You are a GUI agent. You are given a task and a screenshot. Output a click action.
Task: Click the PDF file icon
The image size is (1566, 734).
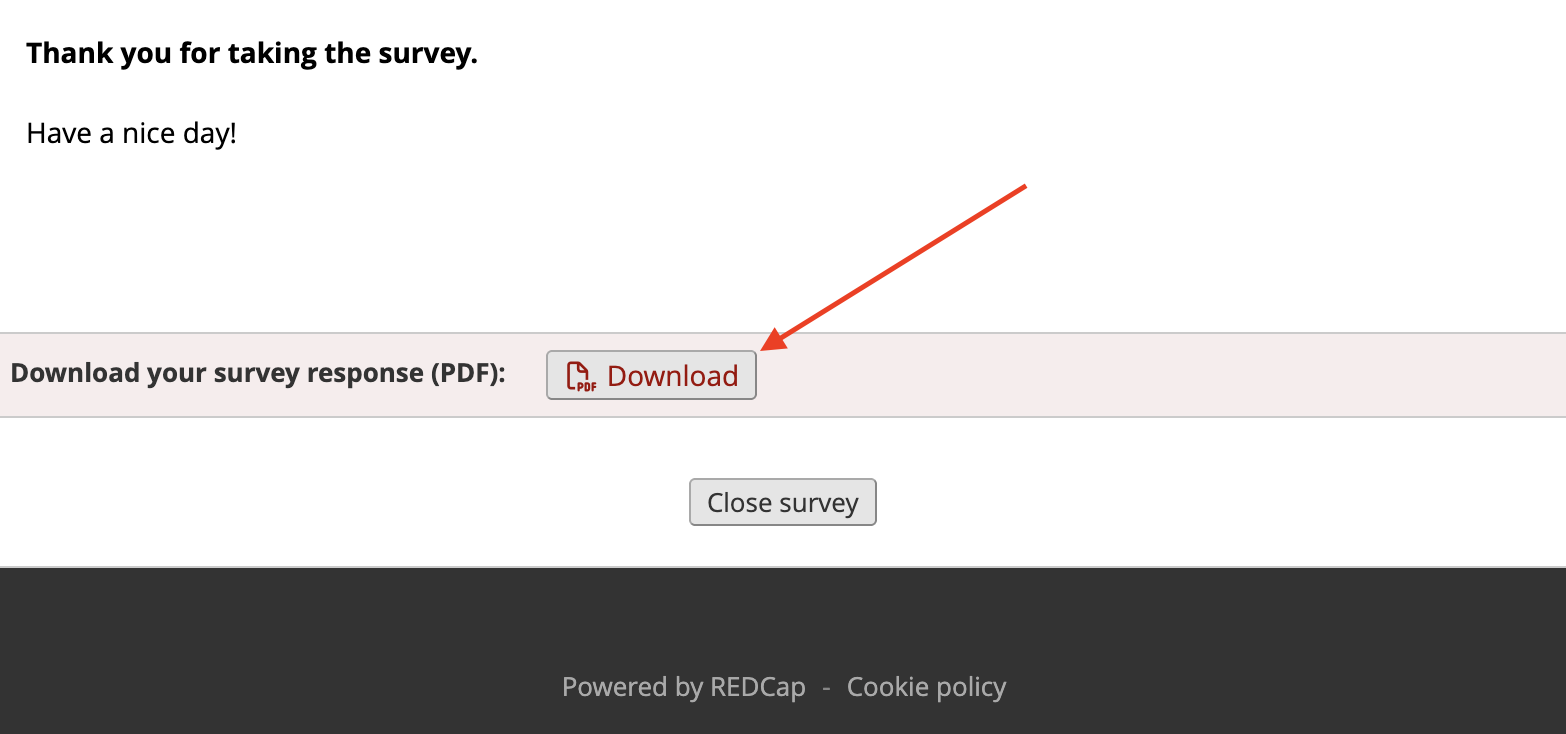tap(581, 376)
